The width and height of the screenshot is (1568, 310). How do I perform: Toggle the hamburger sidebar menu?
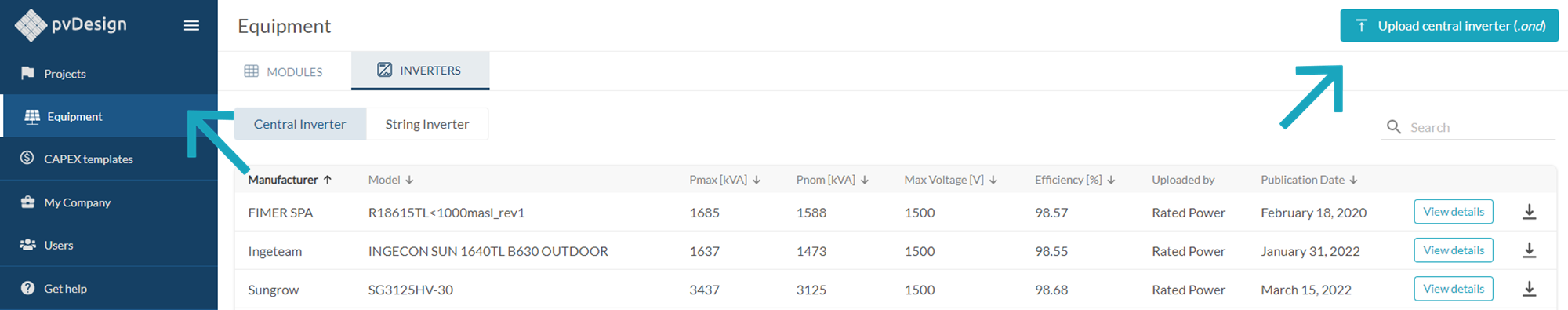pos(191,26)
